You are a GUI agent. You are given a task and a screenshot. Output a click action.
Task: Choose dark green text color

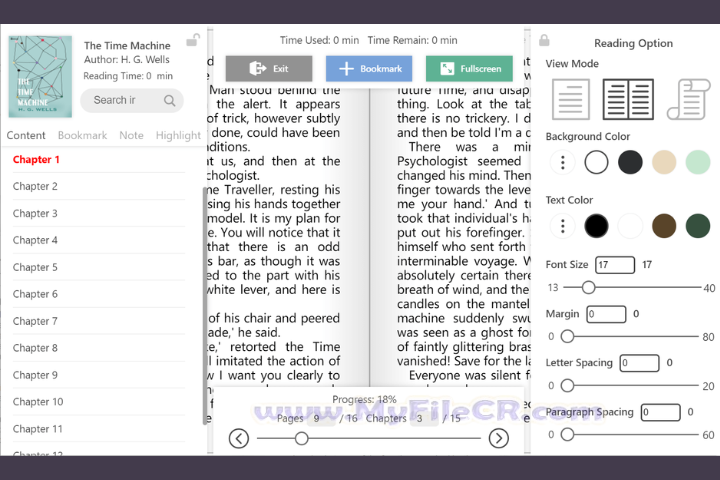point(698,226)
